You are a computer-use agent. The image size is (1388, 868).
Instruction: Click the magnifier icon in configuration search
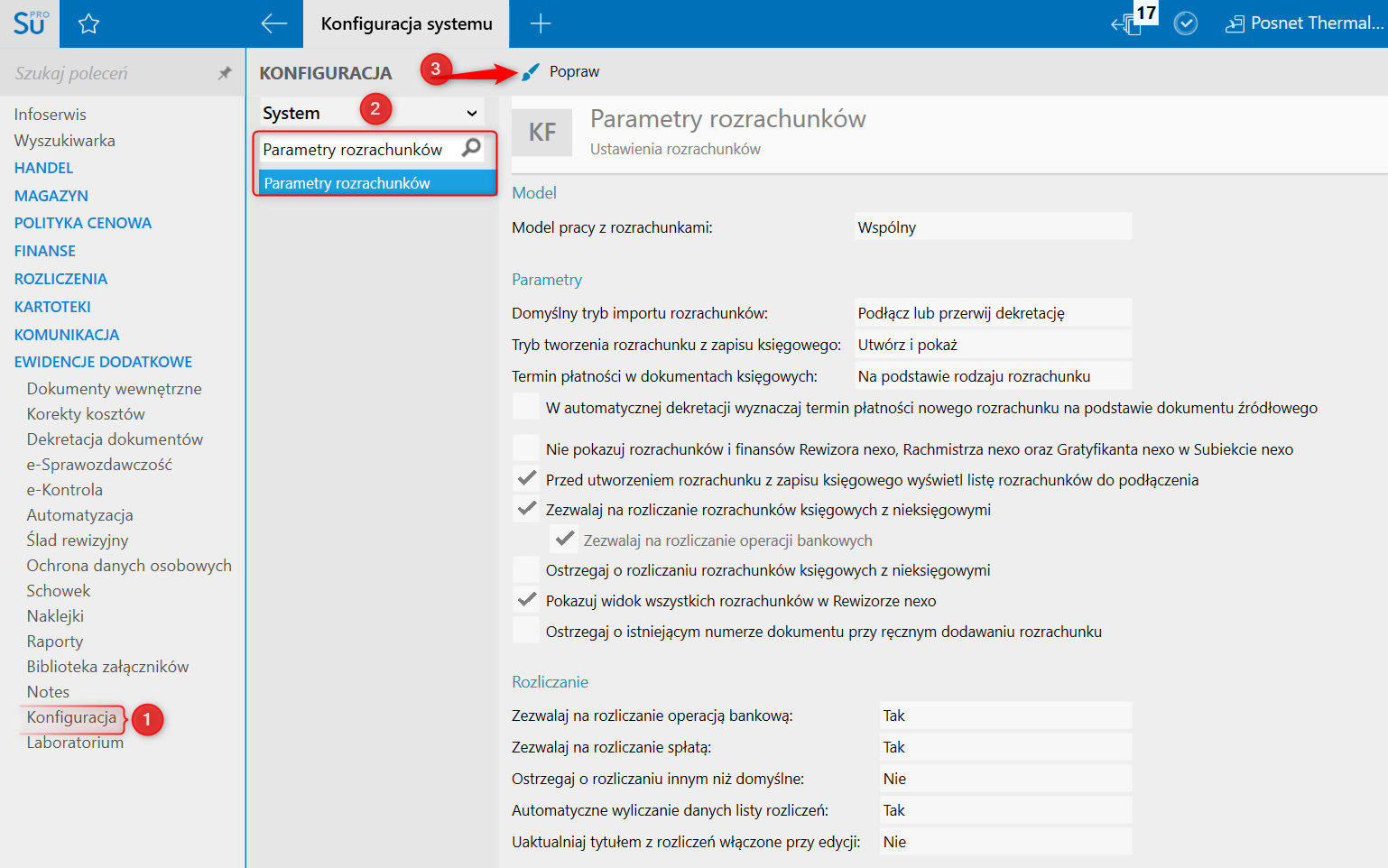(471, 149)
